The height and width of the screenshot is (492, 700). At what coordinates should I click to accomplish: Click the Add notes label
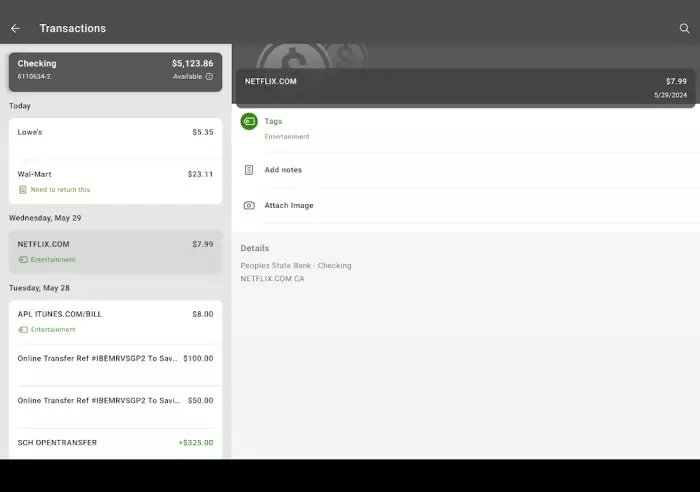(283, 170)
